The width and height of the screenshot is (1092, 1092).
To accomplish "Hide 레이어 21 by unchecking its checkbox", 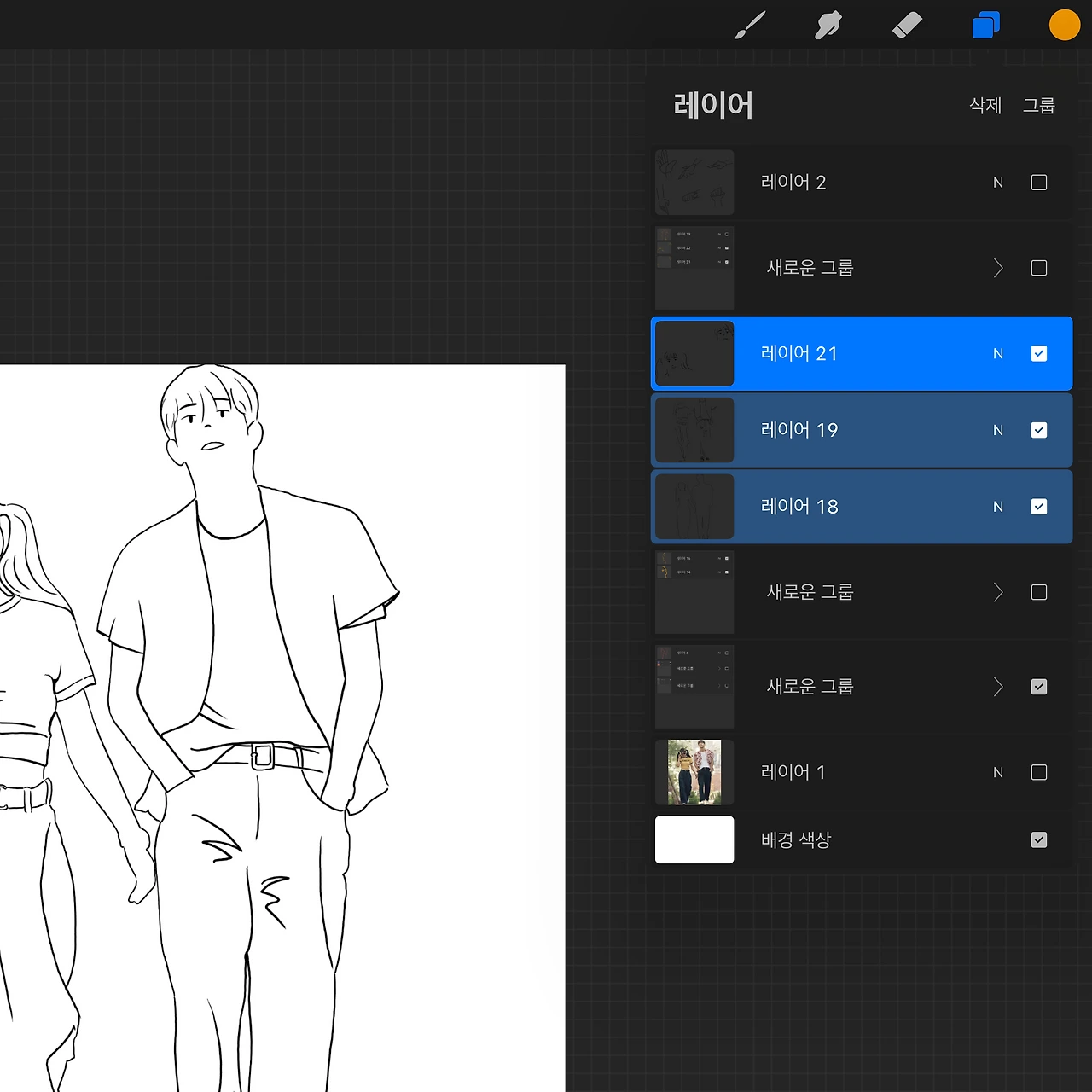I will point(1039,354).
